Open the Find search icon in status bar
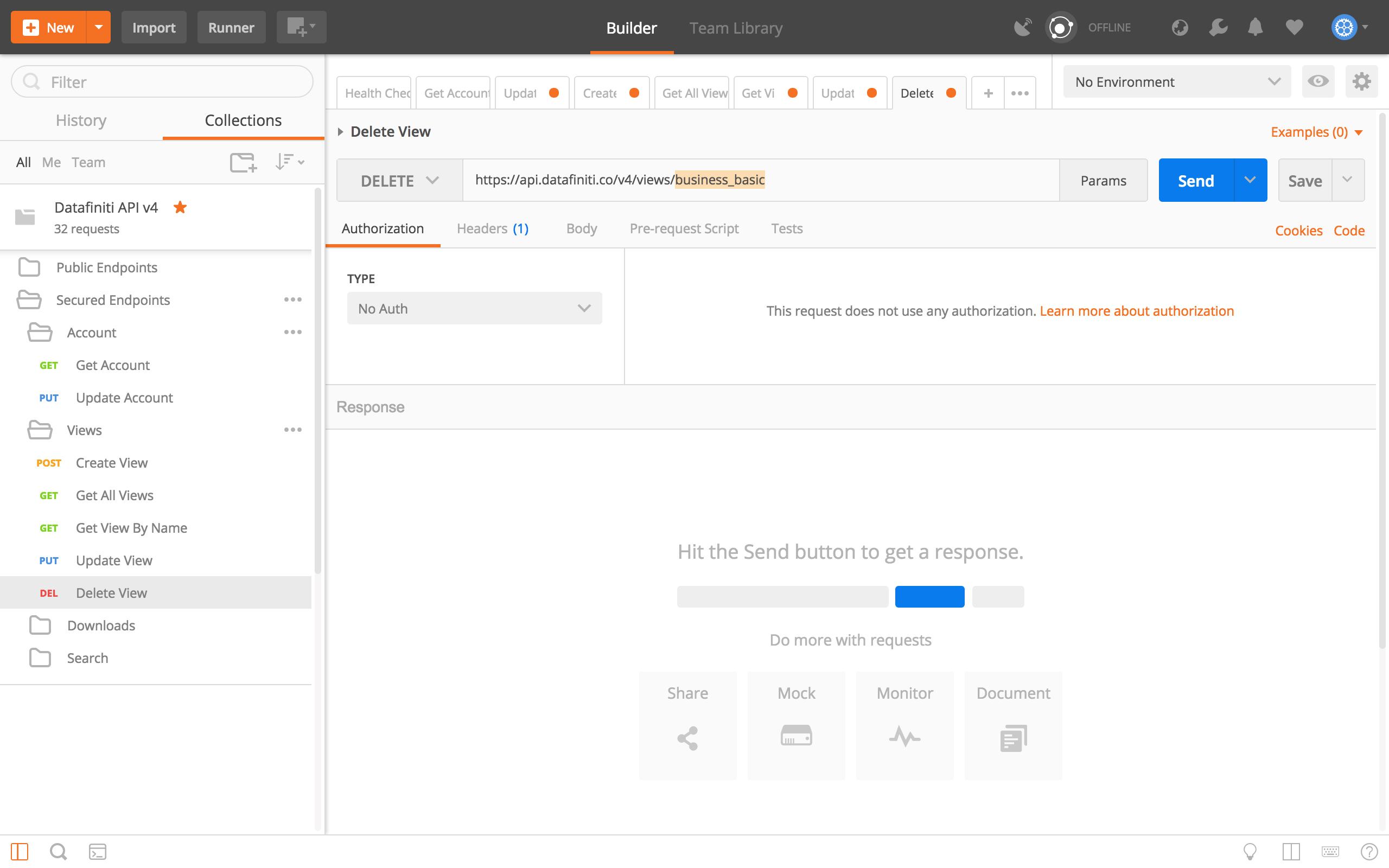 (58, 851)
